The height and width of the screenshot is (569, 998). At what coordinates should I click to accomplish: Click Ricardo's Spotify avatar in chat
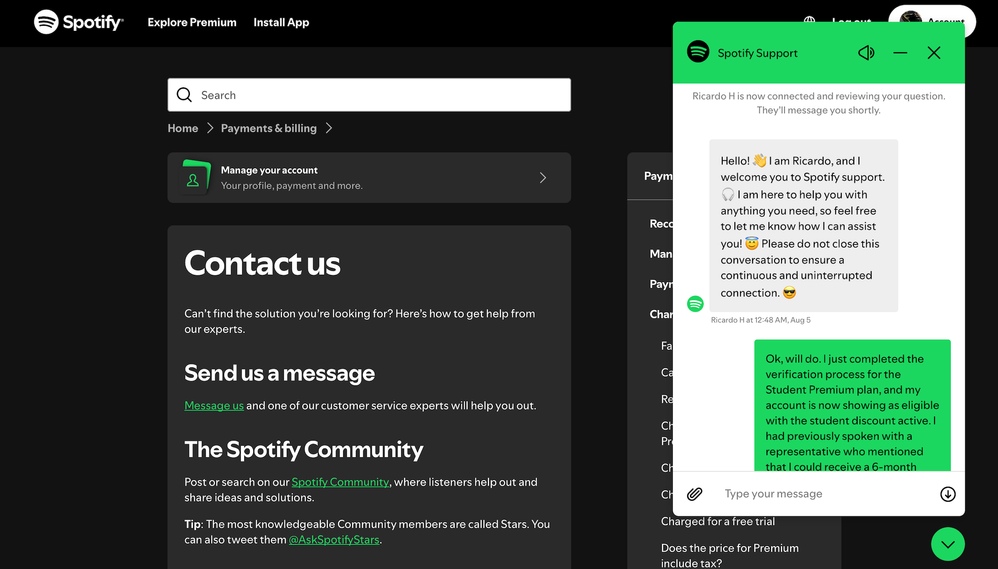tap(695, 304)
